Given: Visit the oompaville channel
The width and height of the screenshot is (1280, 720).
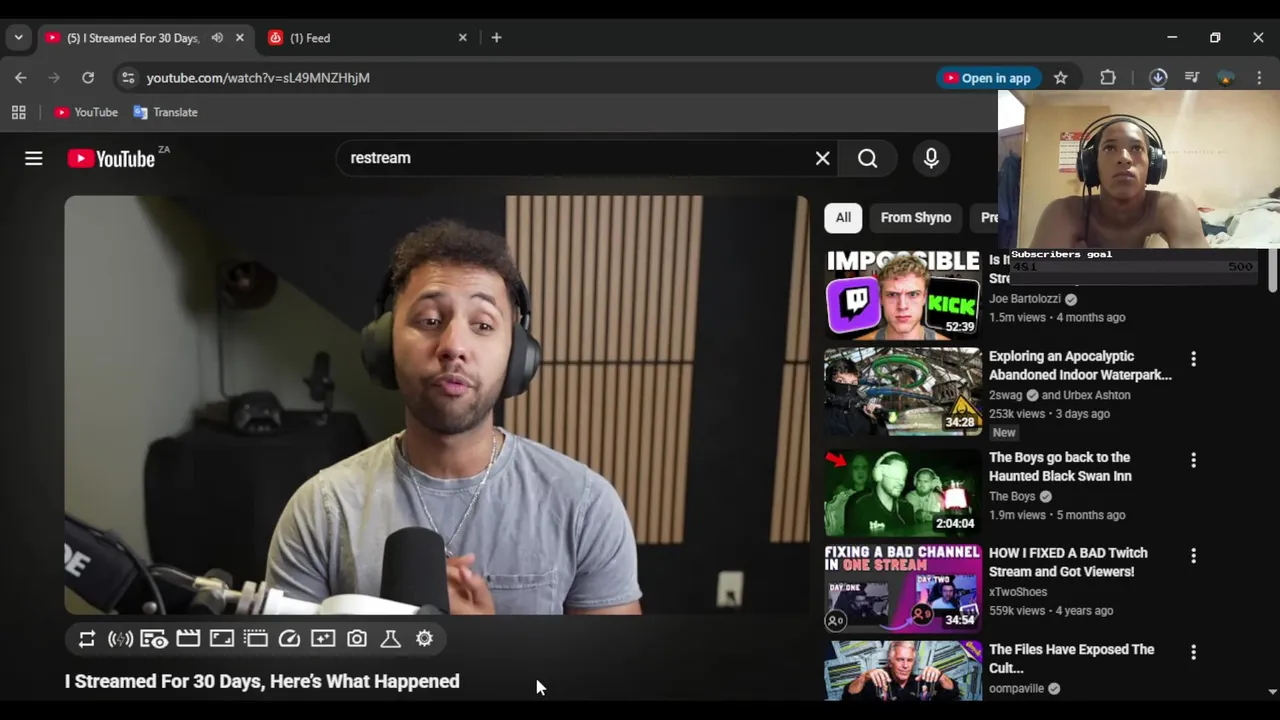Looking at the screenshot, I should click(1016, 688).
